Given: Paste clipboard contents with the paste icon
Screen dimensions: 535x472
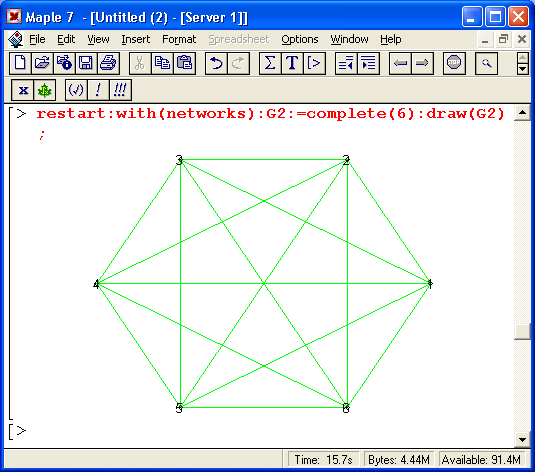Looking at the screenshot, I should click(x=185, y=63).
